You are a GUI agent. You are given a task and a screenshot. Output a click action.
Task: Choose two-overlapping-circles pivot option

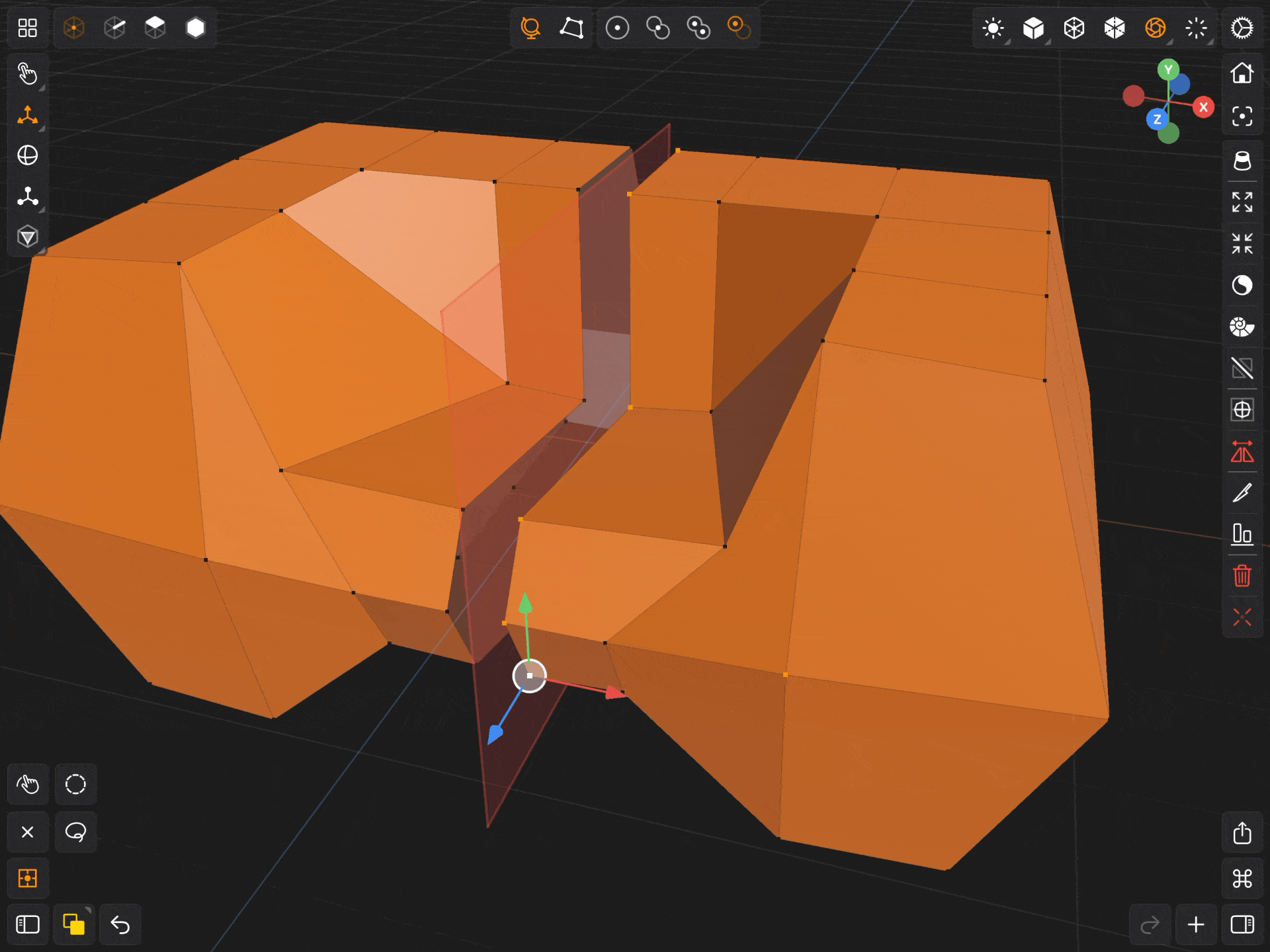(x=657, y=28)
